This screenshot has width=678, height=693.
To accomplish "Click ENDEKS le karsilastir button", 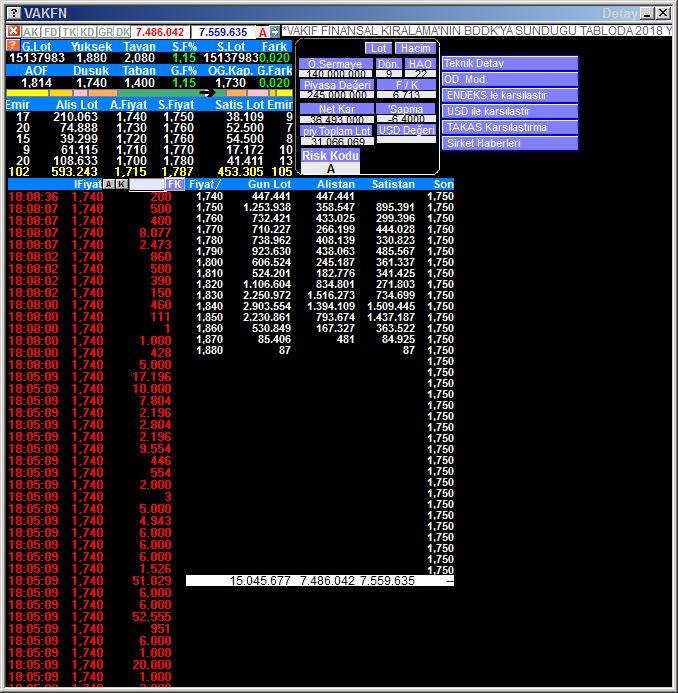I will pos(510,95).
